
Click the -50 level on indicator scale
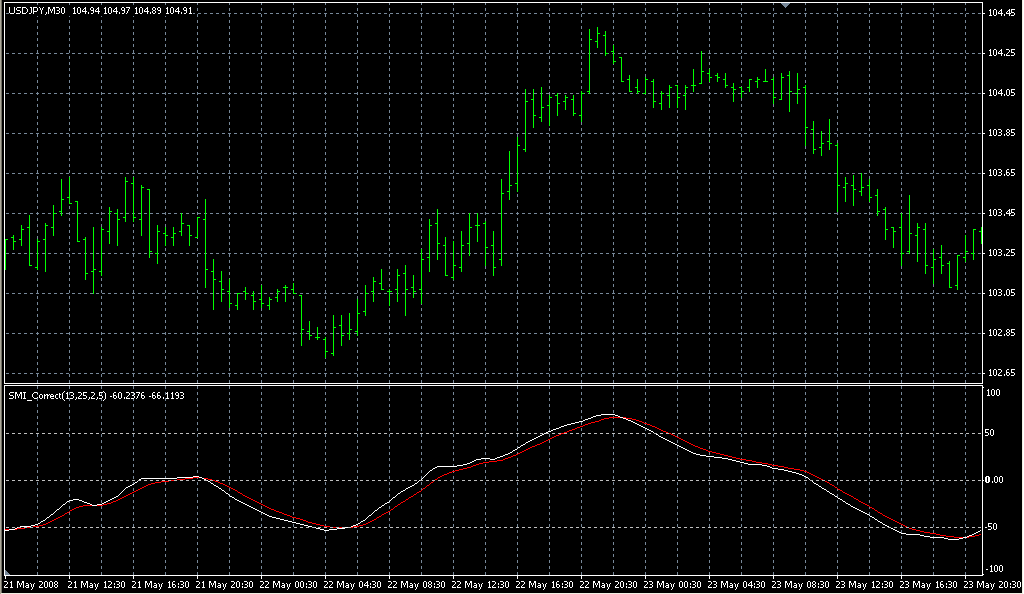996,526
